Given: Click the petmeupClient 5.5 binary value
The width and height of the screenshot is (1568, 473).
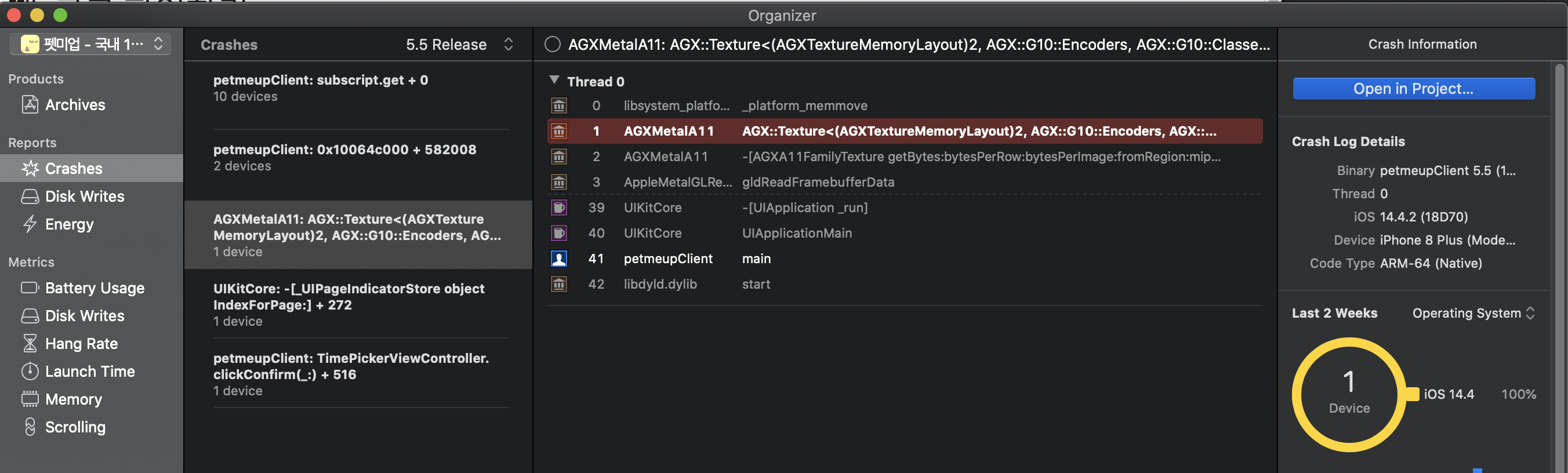Looking at the screenshot, I should tap(1447, 171).
